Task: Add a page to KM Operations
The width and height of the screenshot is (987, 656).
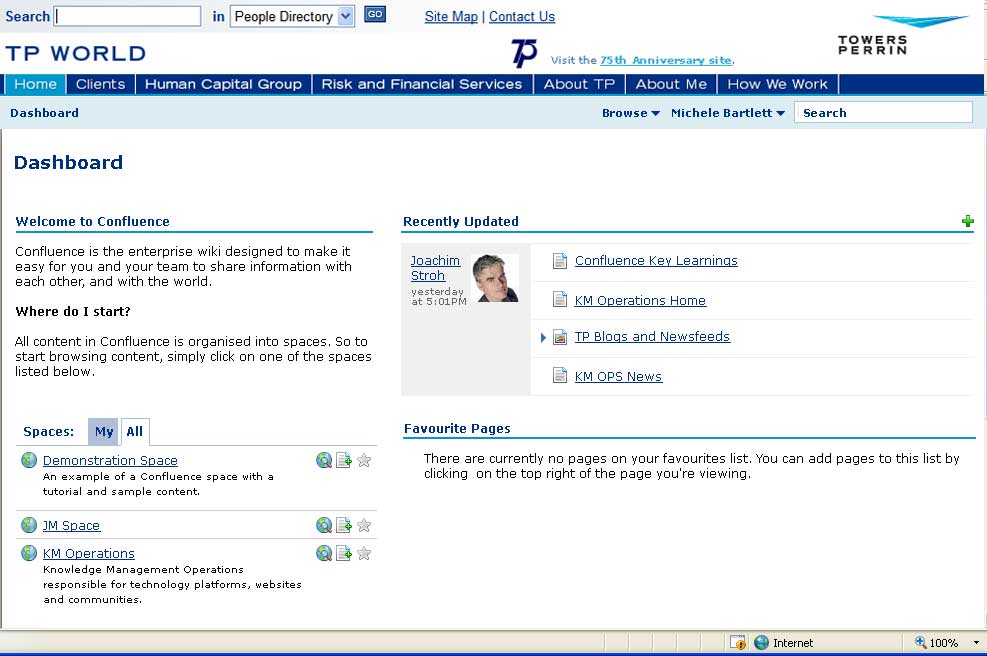Action: pyautogui.click(x=344, y=553)
